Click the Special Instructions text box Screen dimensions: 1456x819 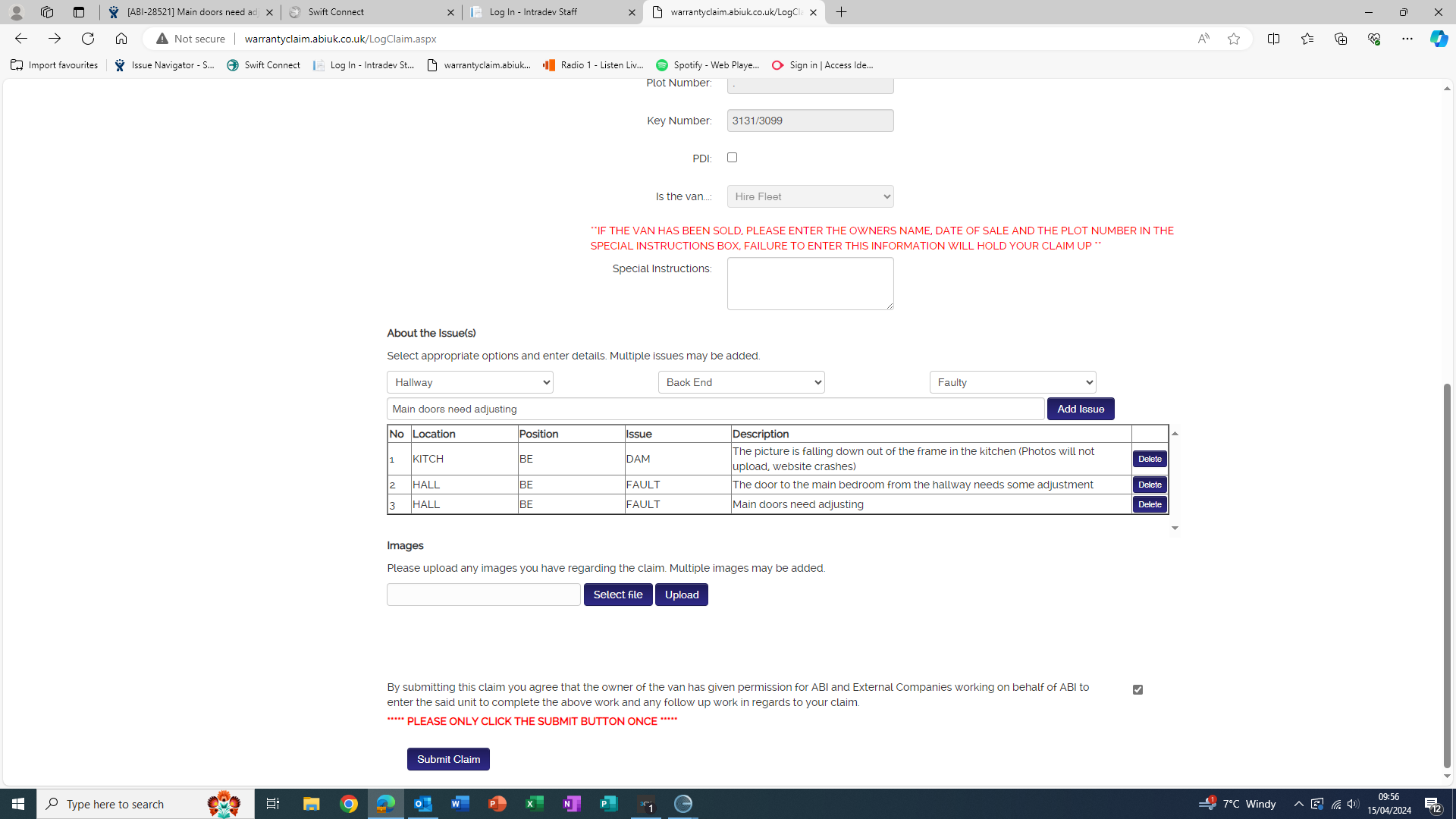tap(810, 284)
